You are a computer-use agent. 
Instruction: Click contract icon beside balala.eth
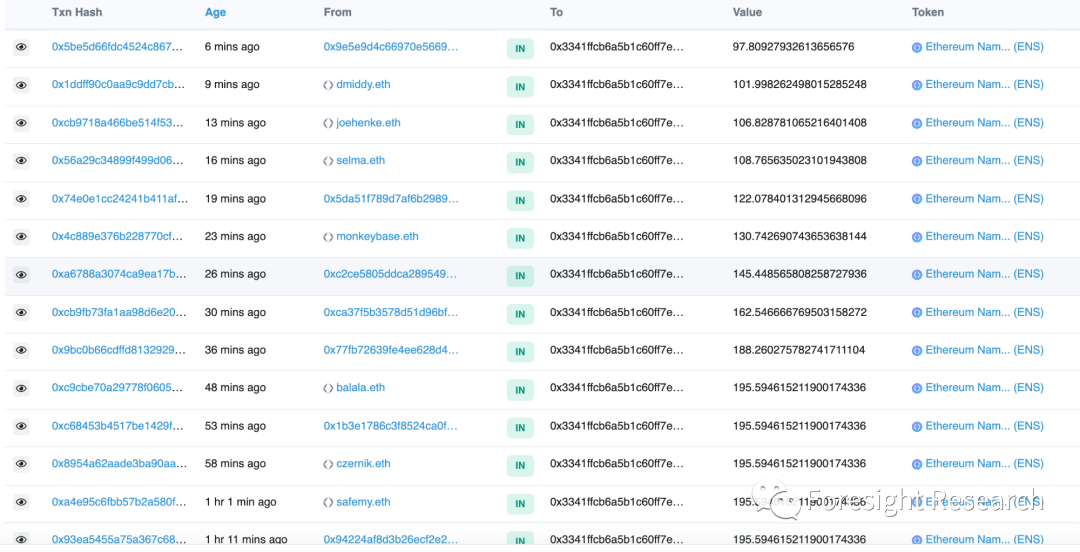pyautogui.click(x=329, y=388)
